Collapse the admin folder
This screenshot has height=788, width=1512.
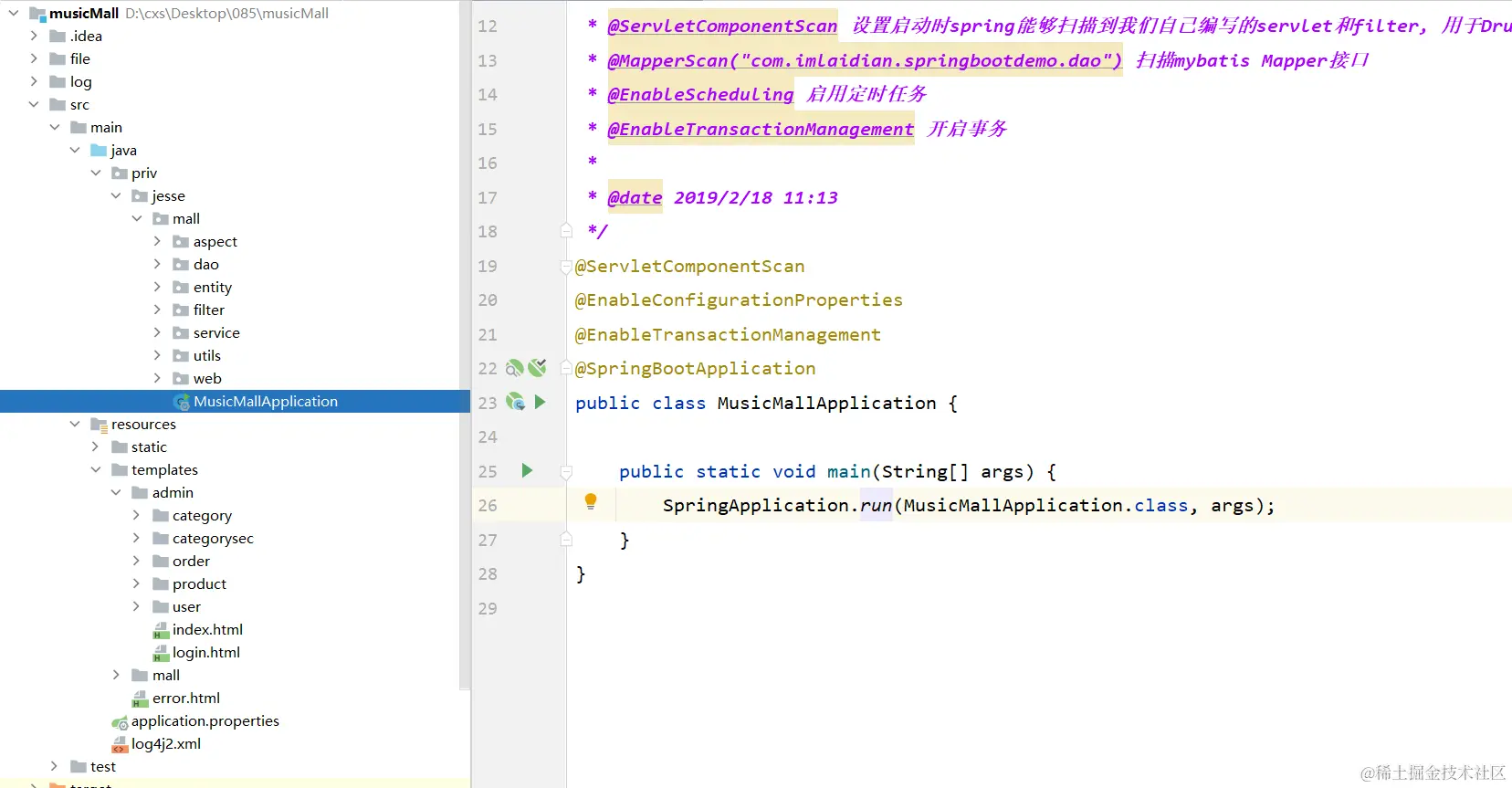click(116, 493)
